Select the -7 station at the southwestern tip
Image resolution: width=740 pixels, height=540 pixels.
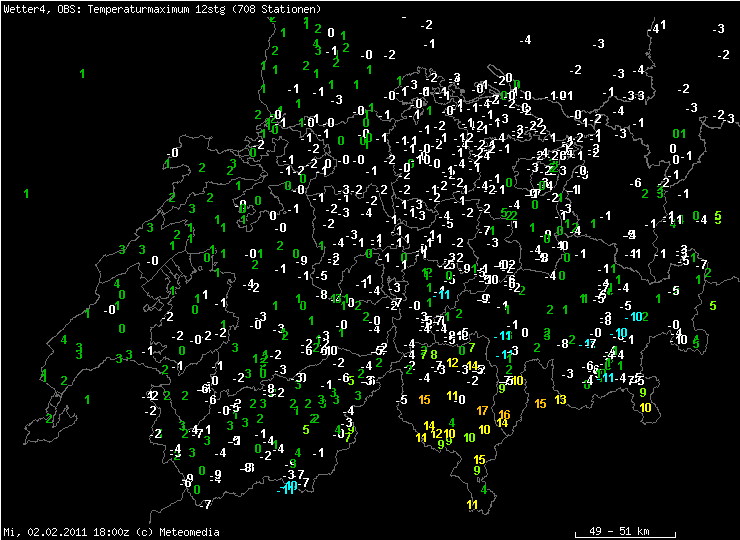(x=206, y=503)
